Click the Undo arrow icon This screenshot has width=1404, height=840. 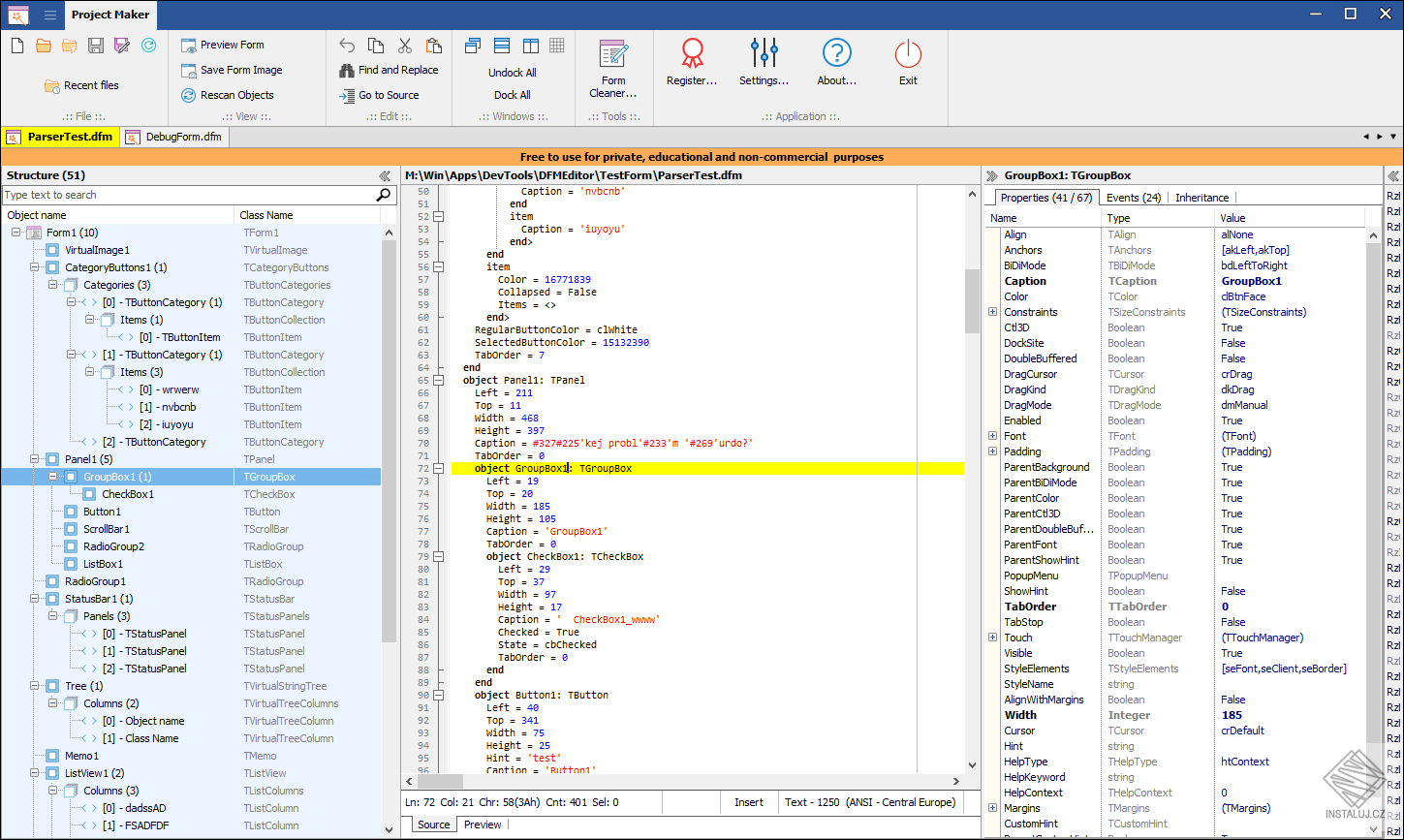point(347,46)
